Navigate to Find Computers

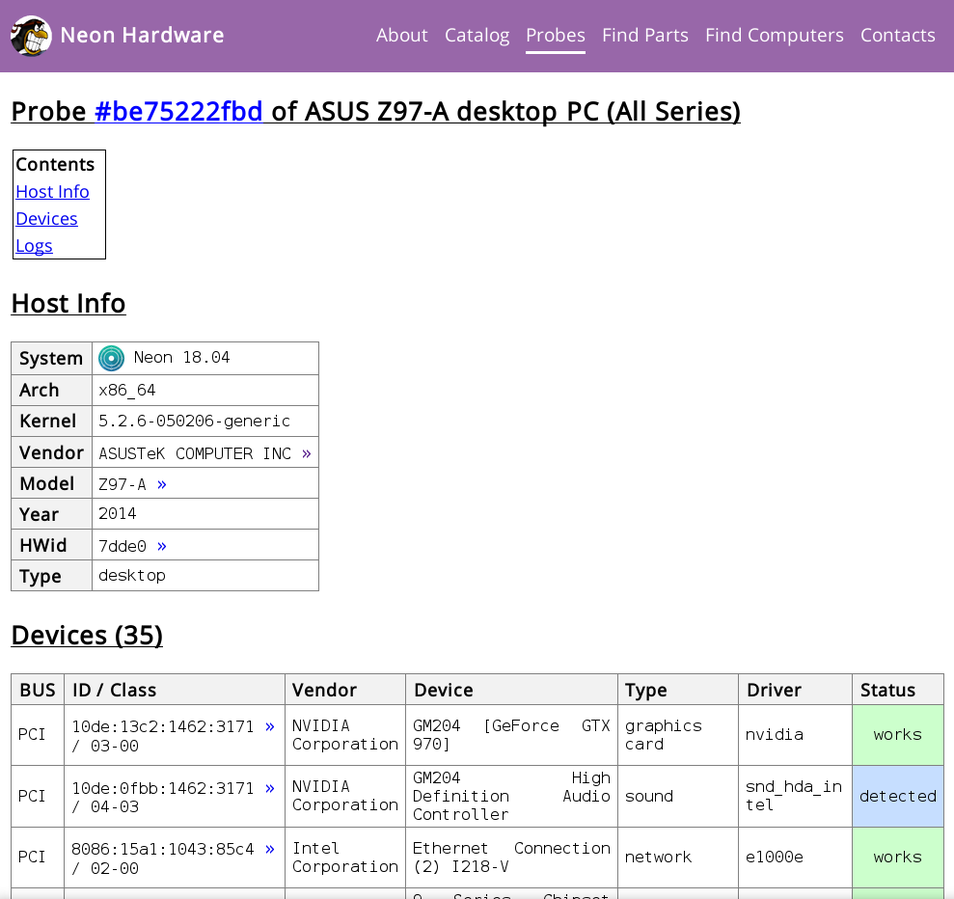(774, 35)
